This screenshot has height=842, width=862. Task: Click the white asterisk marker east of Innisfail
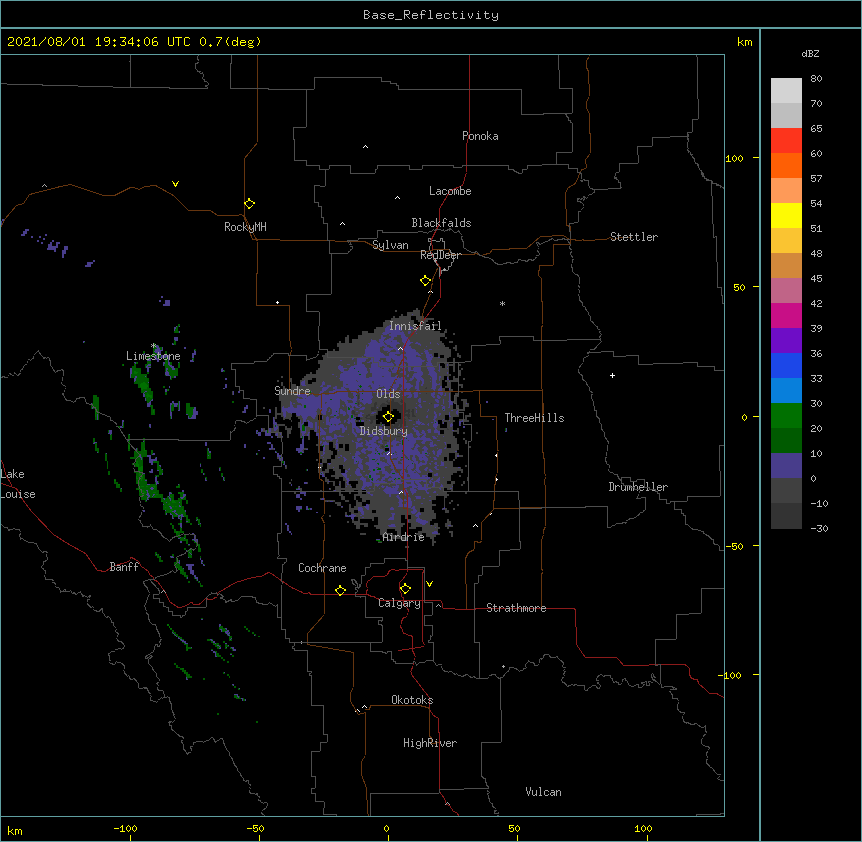point(502,303)
